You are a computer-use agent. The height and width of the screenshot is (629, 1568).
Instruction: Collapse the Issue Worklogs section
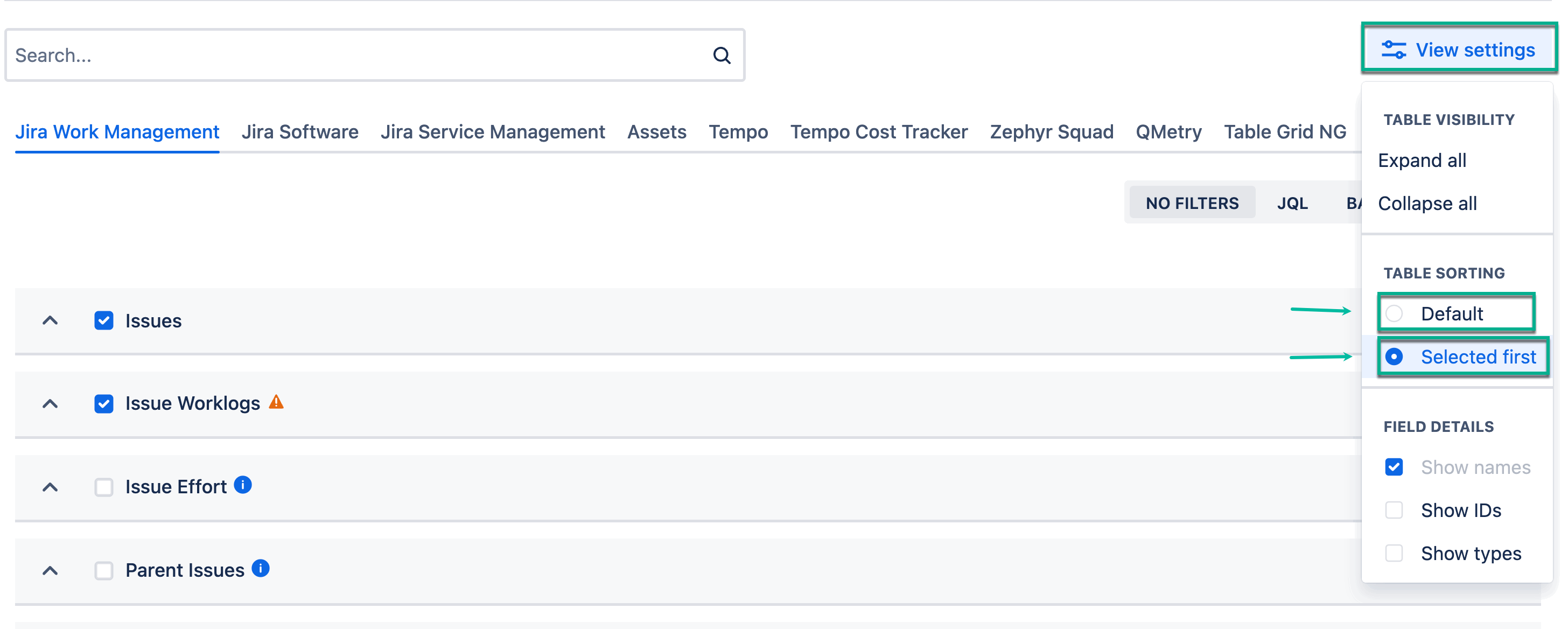pos(51,404)
